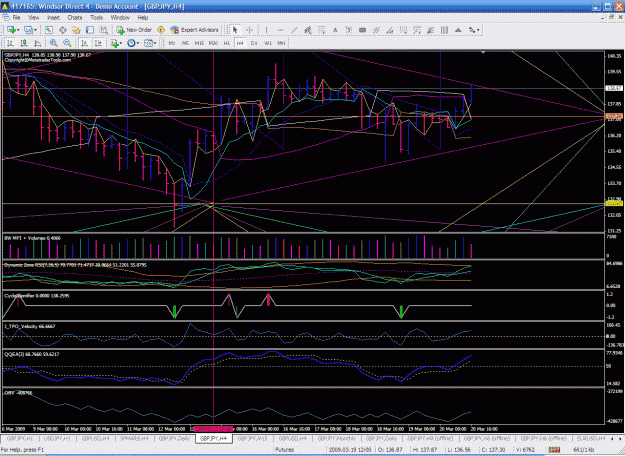Click the pink highlighted date on the time axis
This screenshot has width=625, height=456.
[213, 429]
